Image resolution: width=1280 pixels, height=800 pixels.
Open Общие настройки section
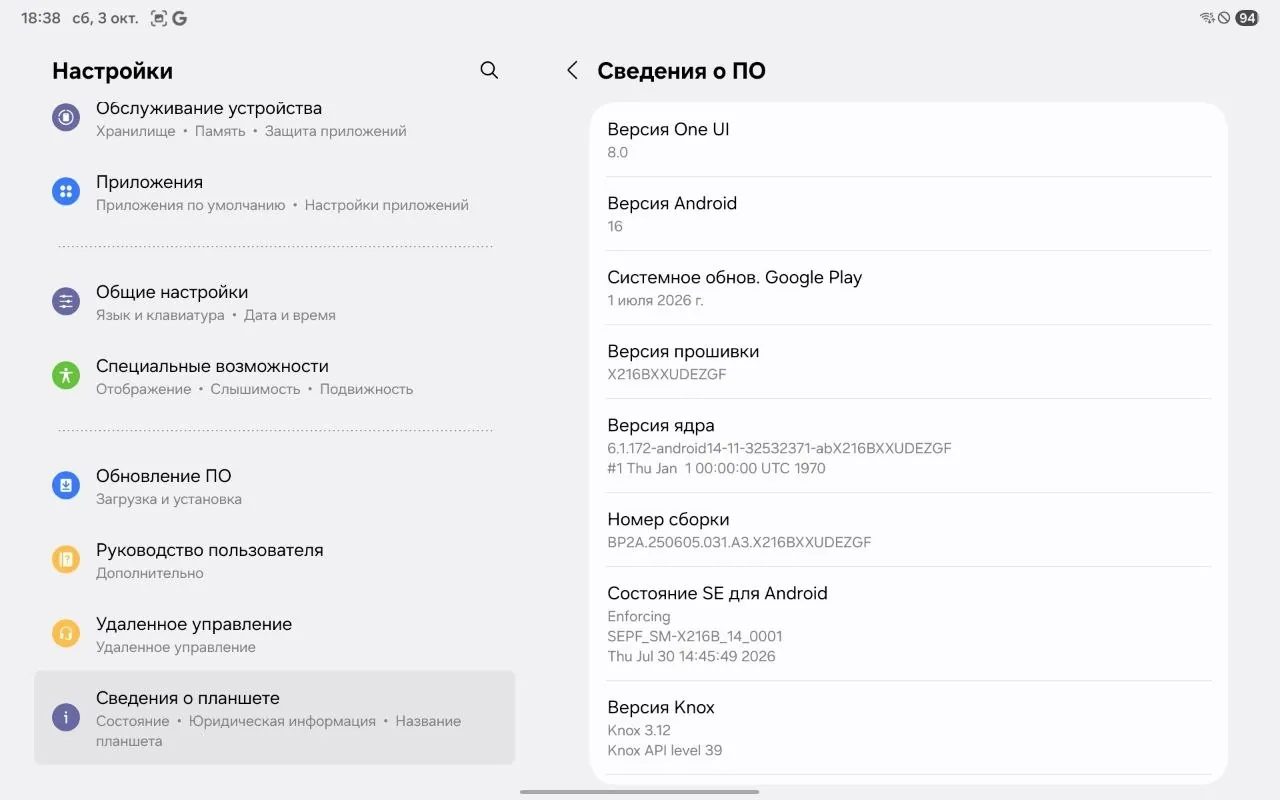tap(274, 302)
